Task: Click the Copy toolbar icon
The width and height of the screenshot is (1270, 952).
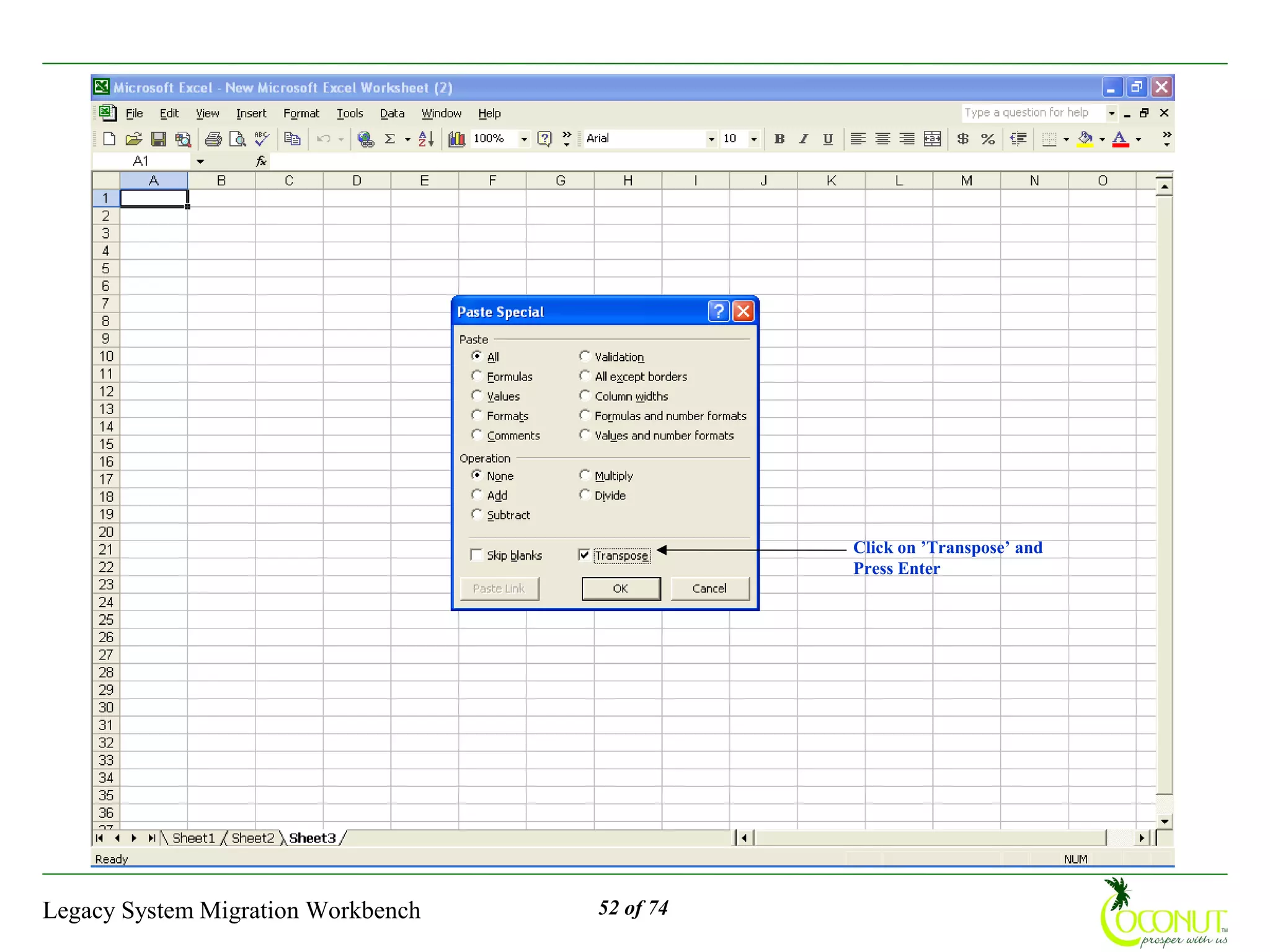Action: [292, 139]
